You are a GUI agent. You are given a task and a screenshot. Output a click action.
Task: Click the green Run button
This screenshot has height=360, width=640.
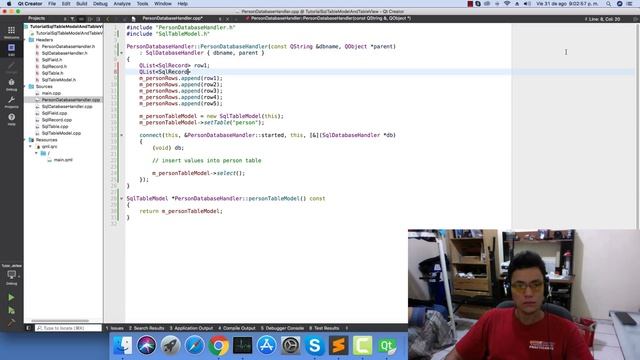(x=11, y=298)
